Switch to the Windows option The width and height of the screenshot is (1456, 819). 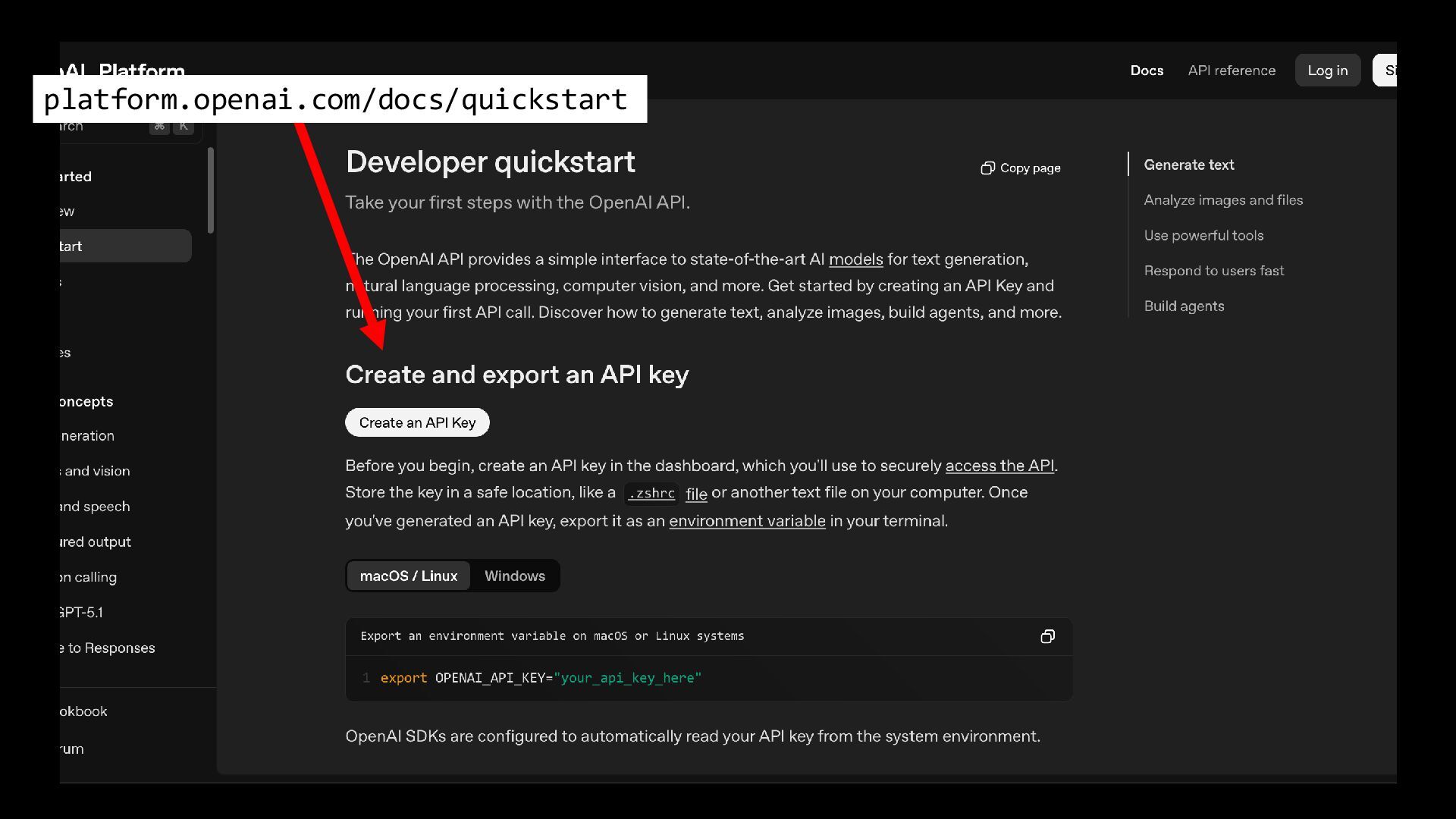point(514,576)
